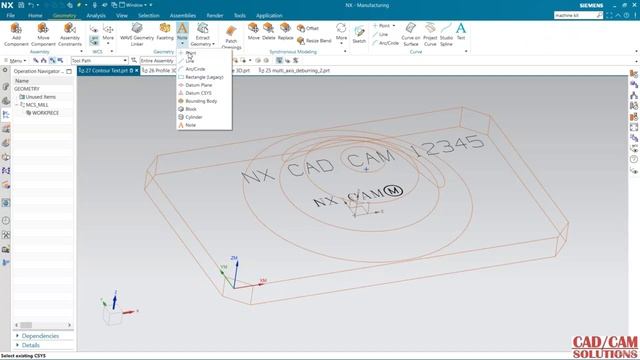This screenshot has height=360, width=640.
Task: Click the Save icon in the title bar
Action: click(21, 5)
